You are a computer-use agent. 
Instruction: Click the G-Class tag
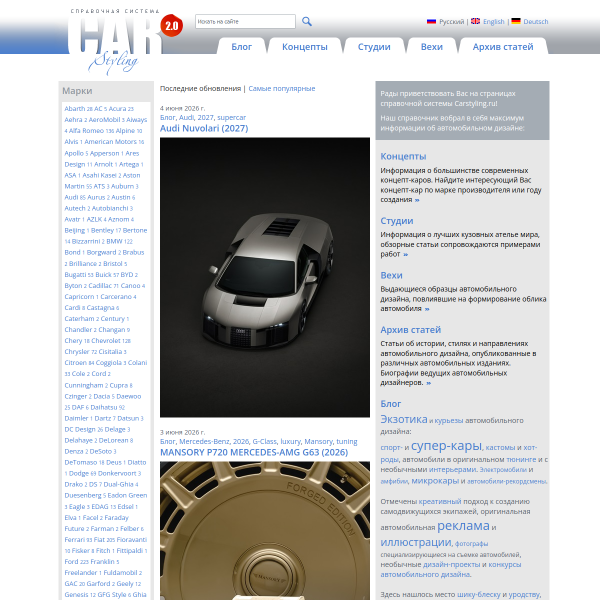tap(264, 442)
